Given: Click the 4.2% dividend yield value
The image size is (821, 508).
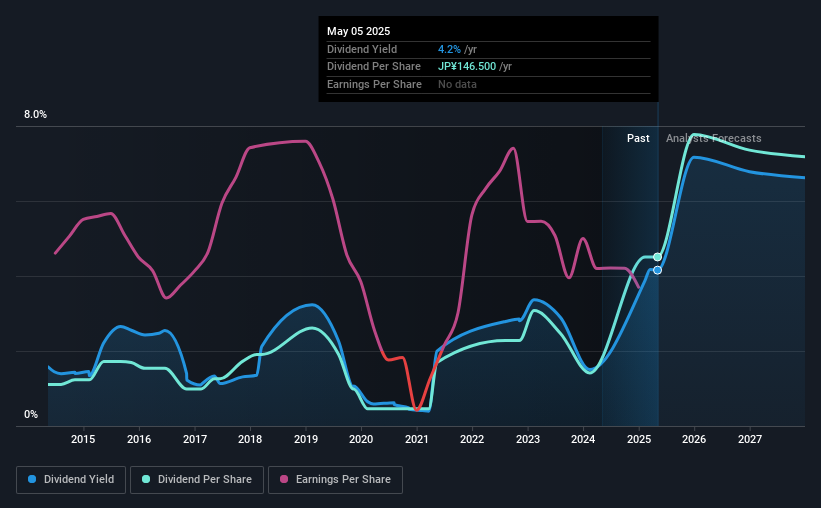Looking at the screenshot, I should [449, 49].
